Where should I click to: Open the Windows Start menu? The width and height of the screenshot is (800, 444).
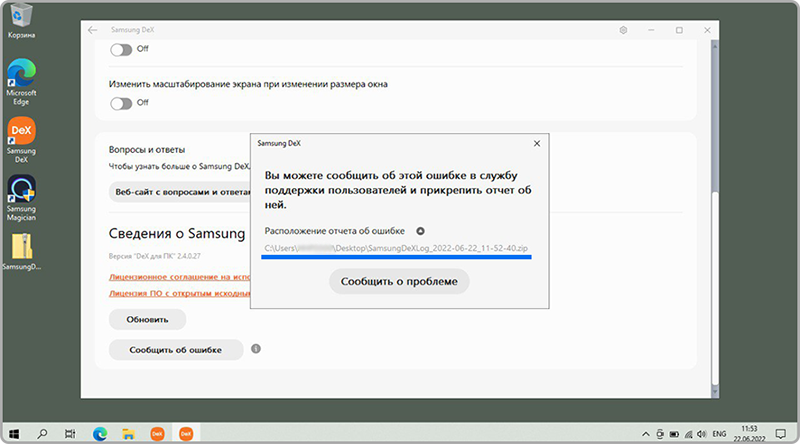(x=14, y=434)
